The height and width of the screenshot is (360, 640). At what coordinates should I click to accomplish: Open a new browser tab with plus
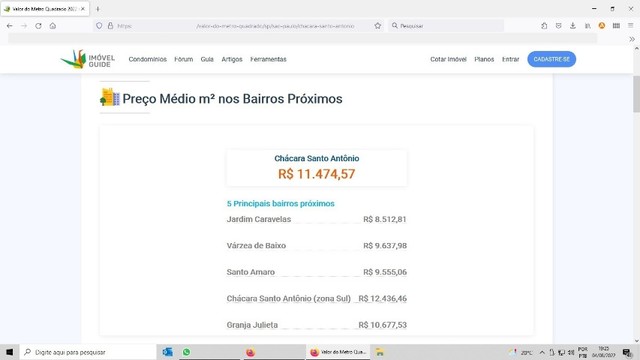[x=98, y=9]
